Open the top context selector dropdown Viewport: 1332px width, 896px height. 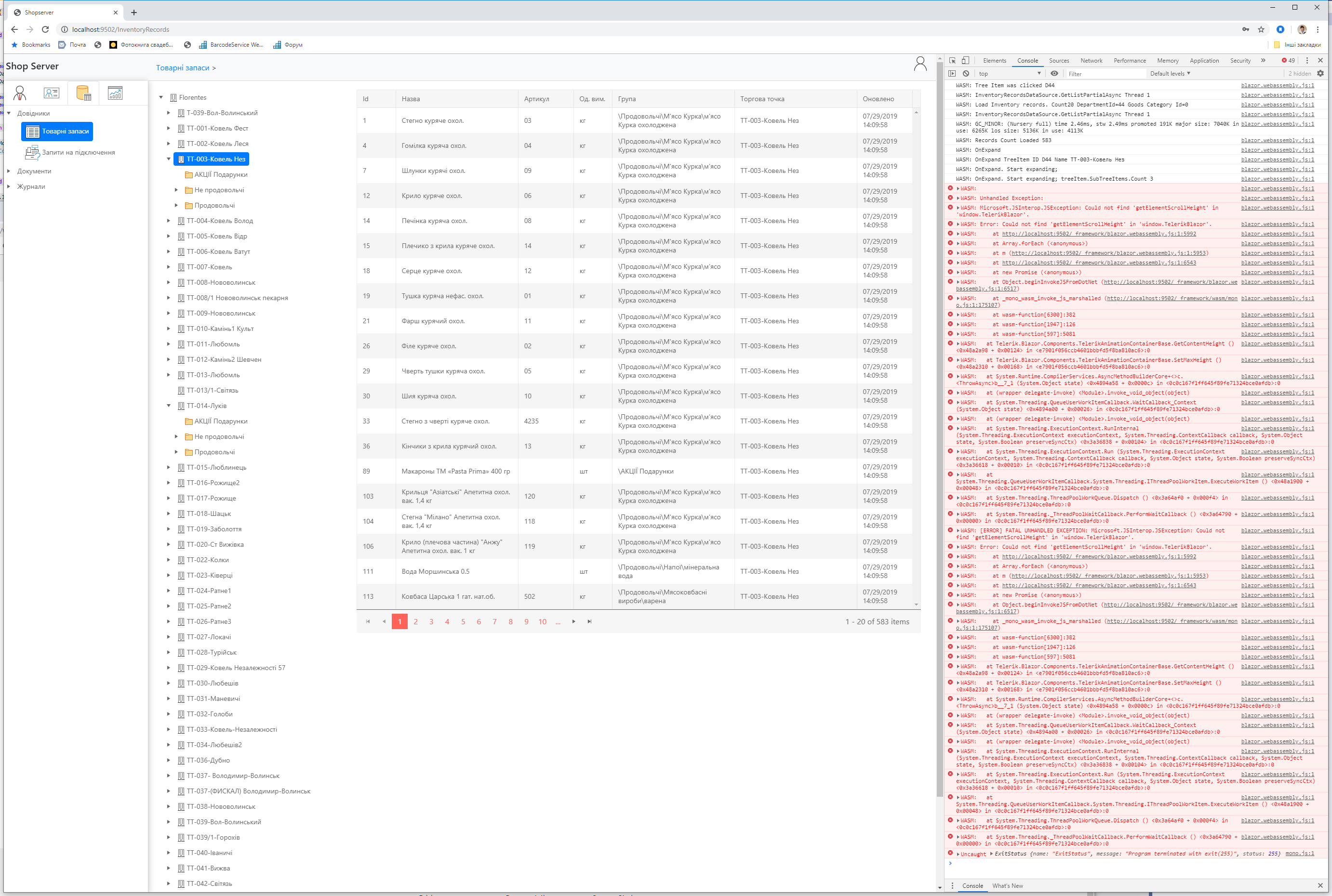pyautogui.click(x=1009, y=73)
